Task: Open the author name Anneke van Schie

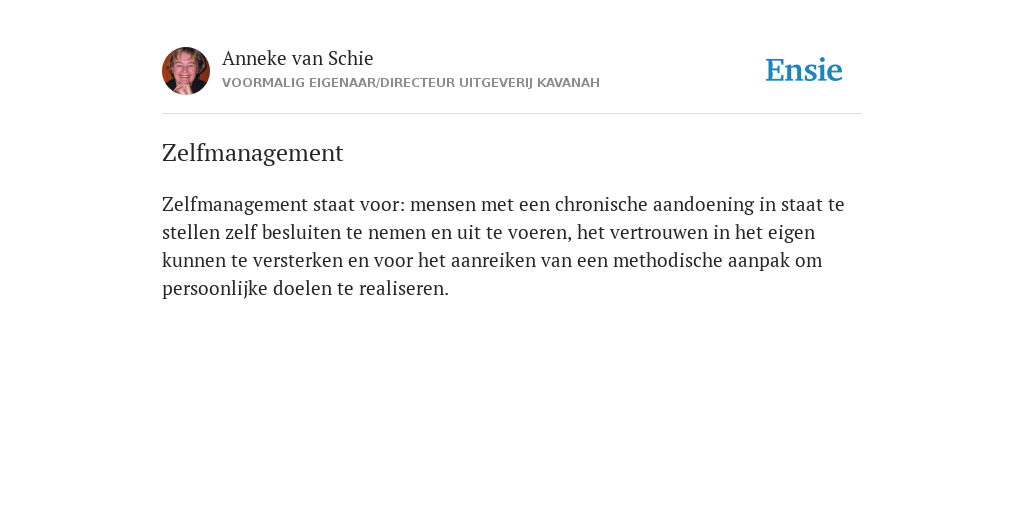Action: coord(298,59)
